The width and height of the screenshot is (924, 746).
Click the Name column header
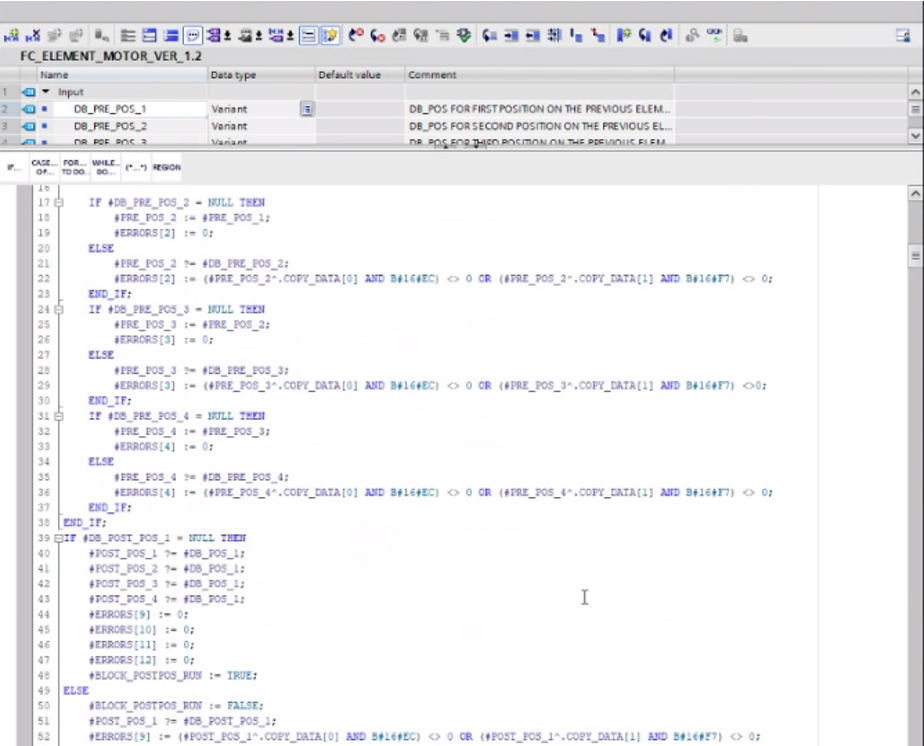coord(122,75)
